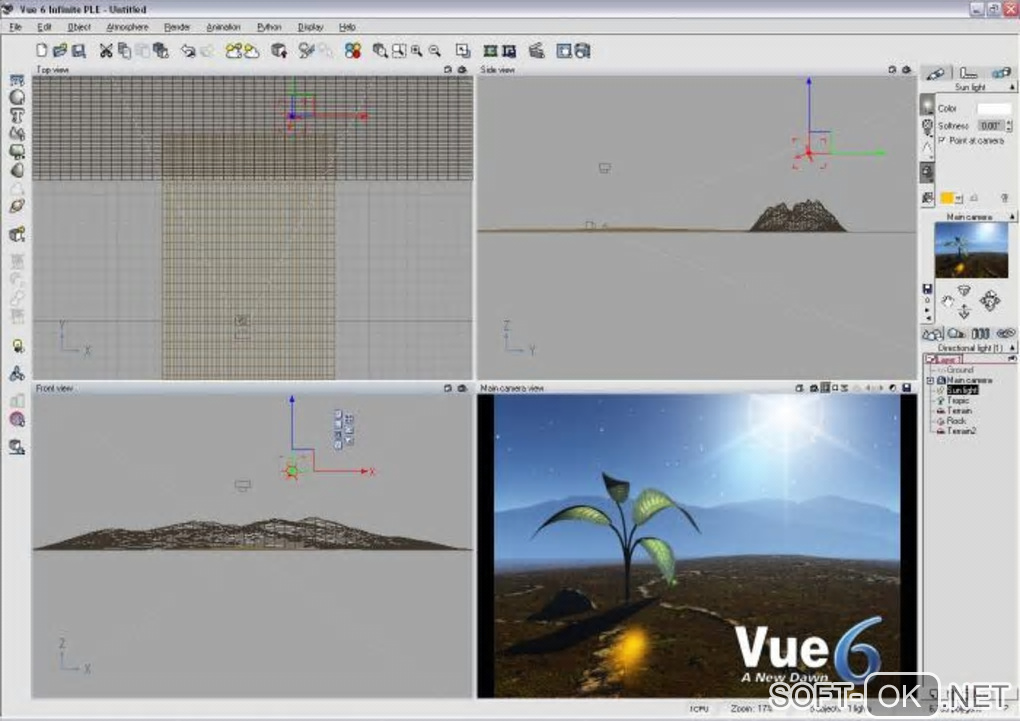The height and width of the screenshot is (721, 1020).
Task: Click the Zoom in magnifier icon
Action: (416, 51)
